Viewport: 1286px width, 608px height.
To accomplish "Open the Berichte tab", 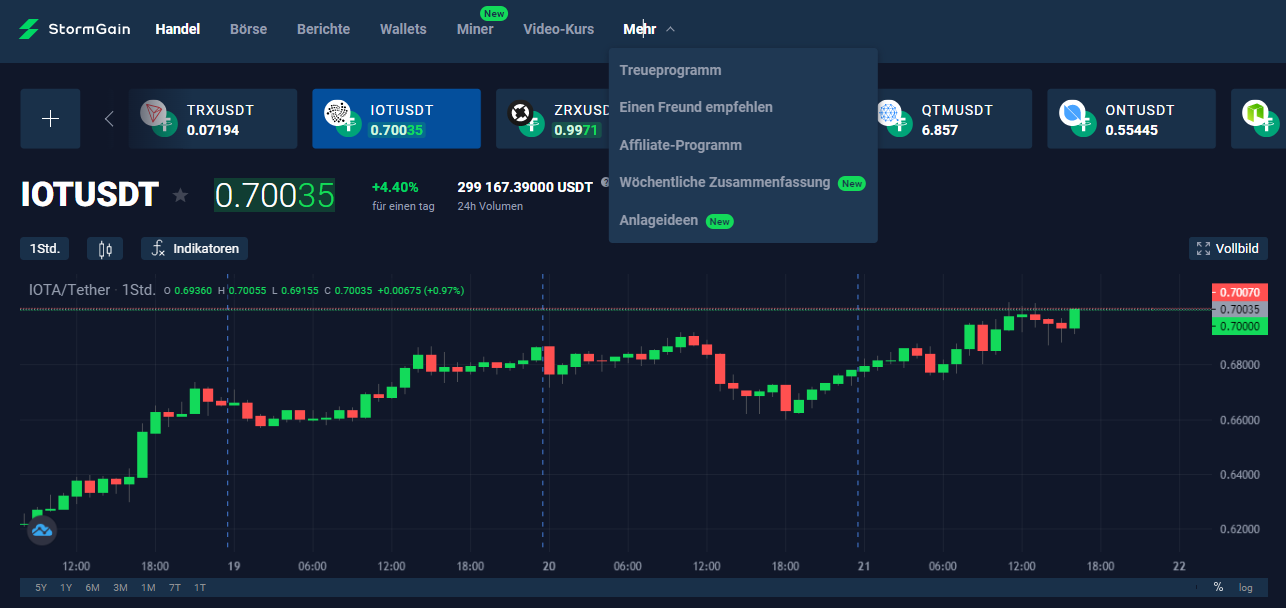I will 323,29.
